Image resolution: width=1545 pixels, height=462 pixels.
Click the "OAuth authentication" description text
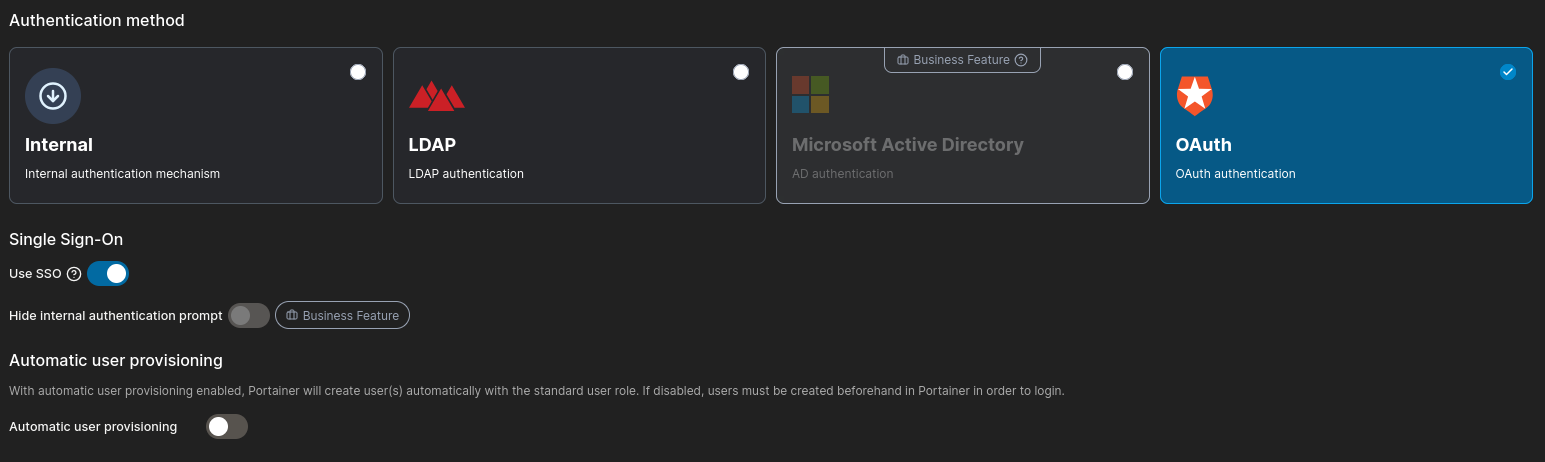pos(1235,174)
